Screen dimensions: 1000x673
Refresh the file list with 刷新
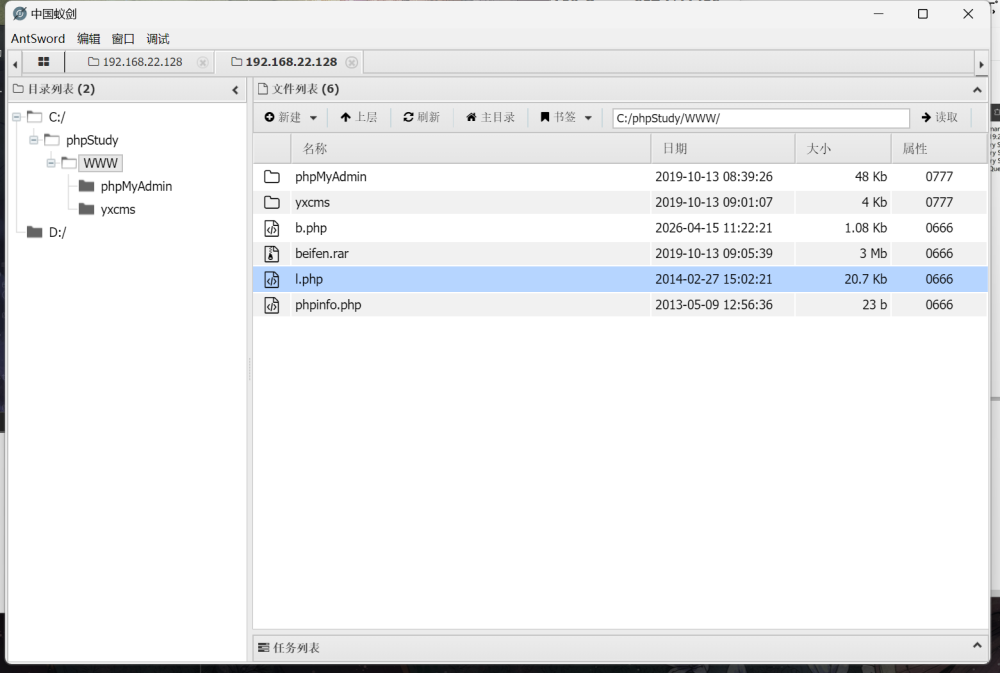tap(422, 118)
